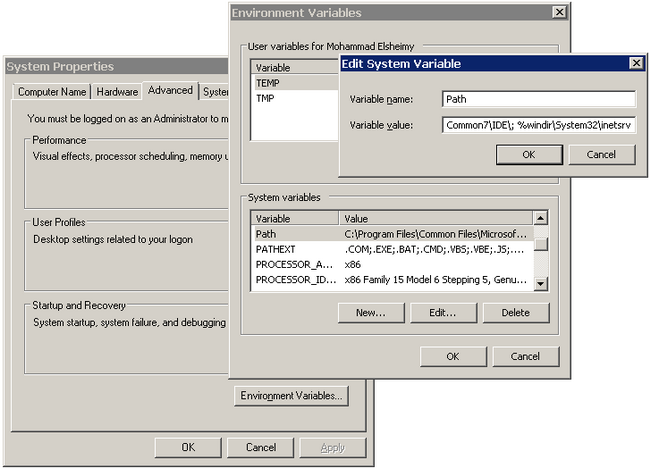
Task: Open the Hardware tab
Action: click(x=117, y=92)
